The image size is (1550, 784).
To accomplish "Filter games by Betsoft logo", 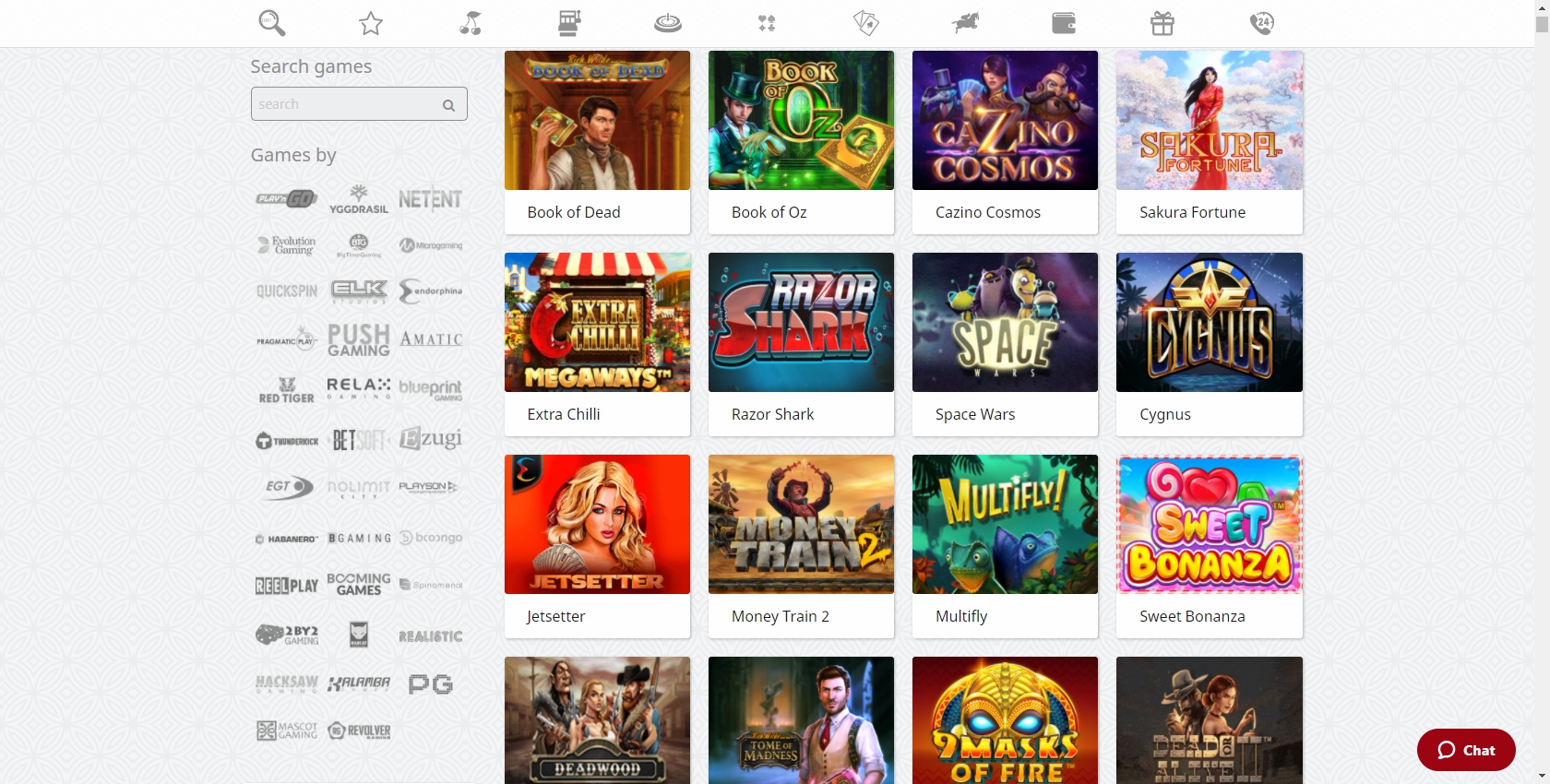I will (359, 440).
